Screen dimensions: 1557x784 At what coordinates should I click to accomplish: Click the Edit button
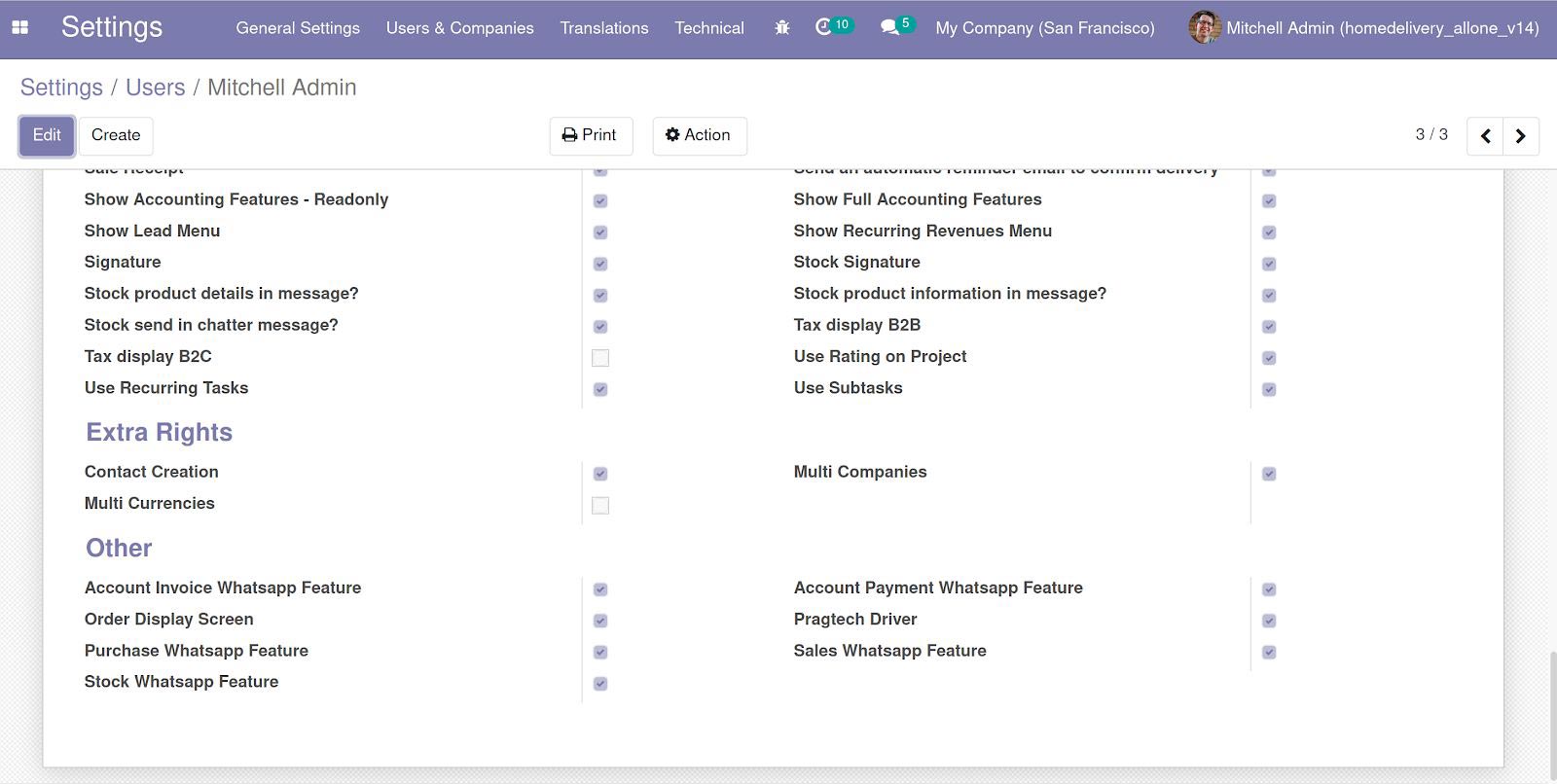click(x=47, y=136)
